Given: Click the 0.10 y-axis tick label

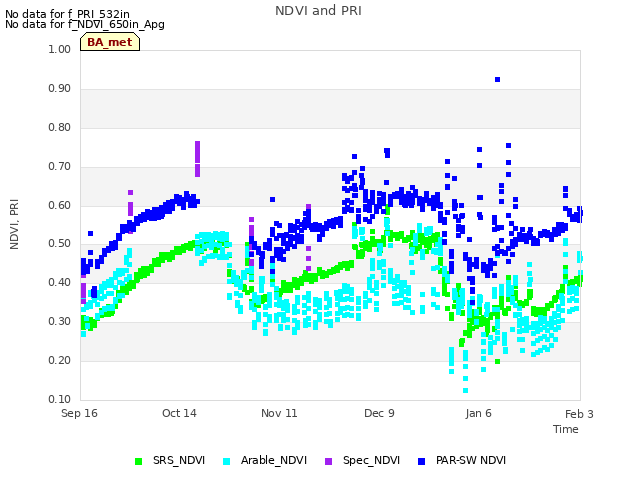Looking at the screenshot, I should coord(60,399).
